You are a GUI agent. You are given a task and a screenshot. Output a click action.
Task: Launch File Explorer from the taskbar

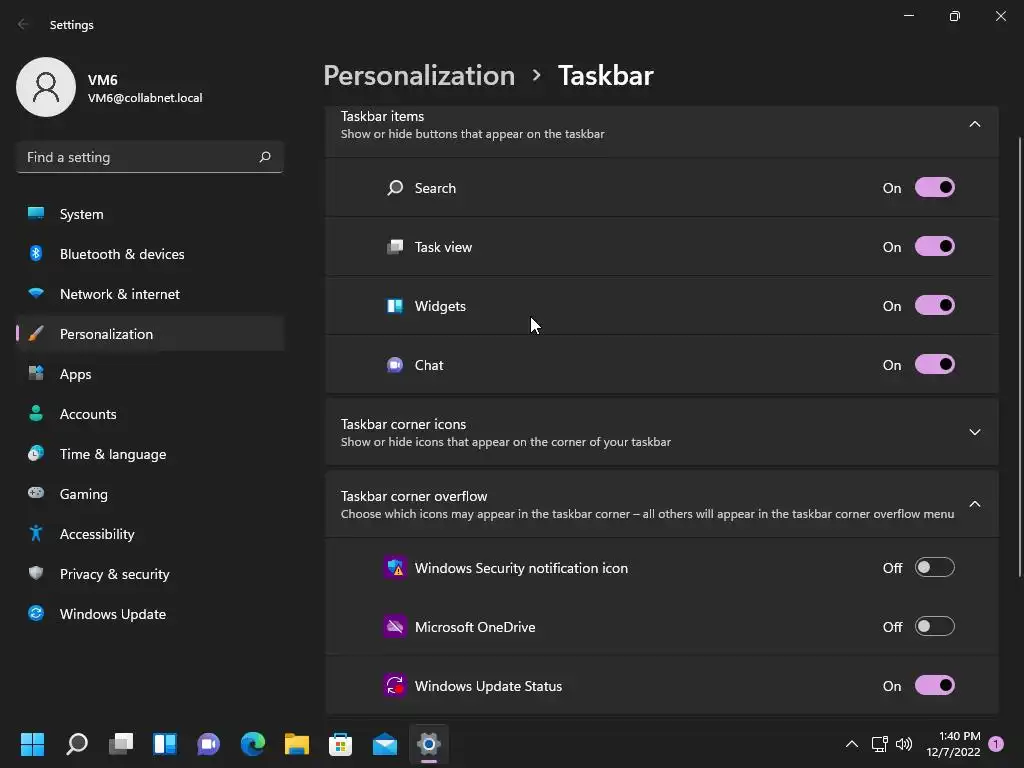(x=297, y=744)
